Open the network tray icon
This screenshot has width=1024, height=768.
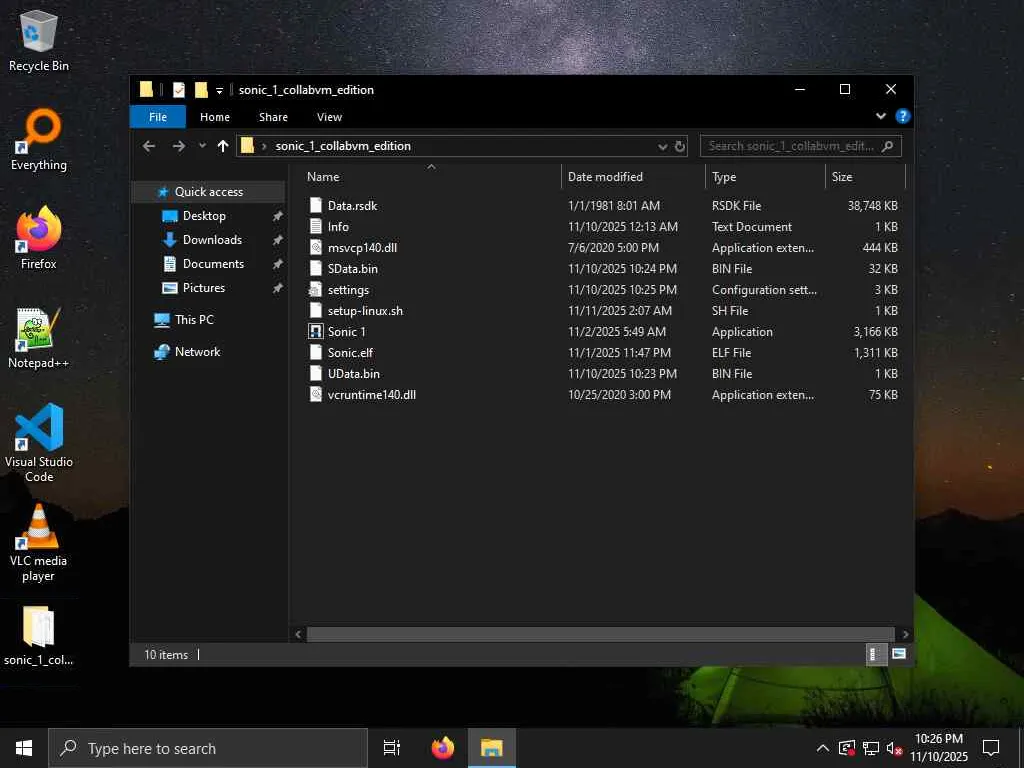tap(871, 748)
